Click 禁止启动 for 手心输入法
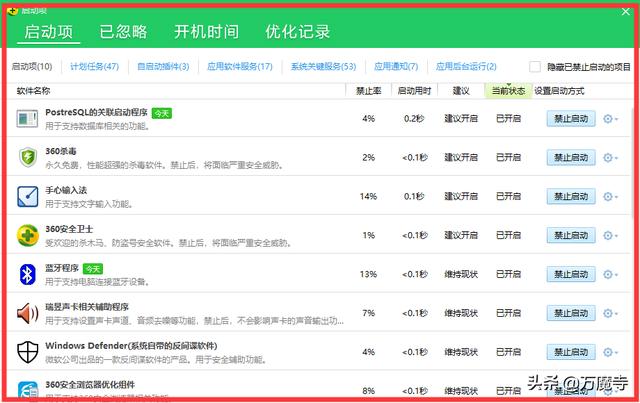This screenshot has height=403, width=640. tap(571, 197)
